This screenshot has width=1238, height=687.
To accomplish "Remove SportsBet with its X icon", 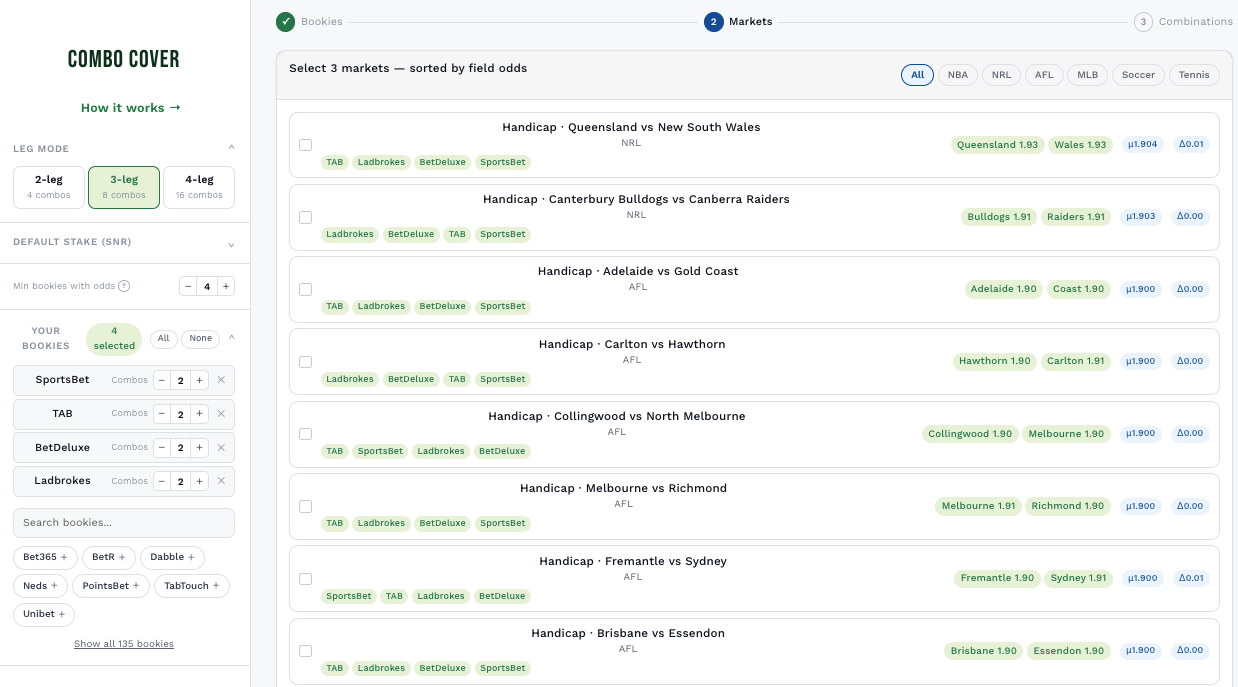I will tap(221, 380).
